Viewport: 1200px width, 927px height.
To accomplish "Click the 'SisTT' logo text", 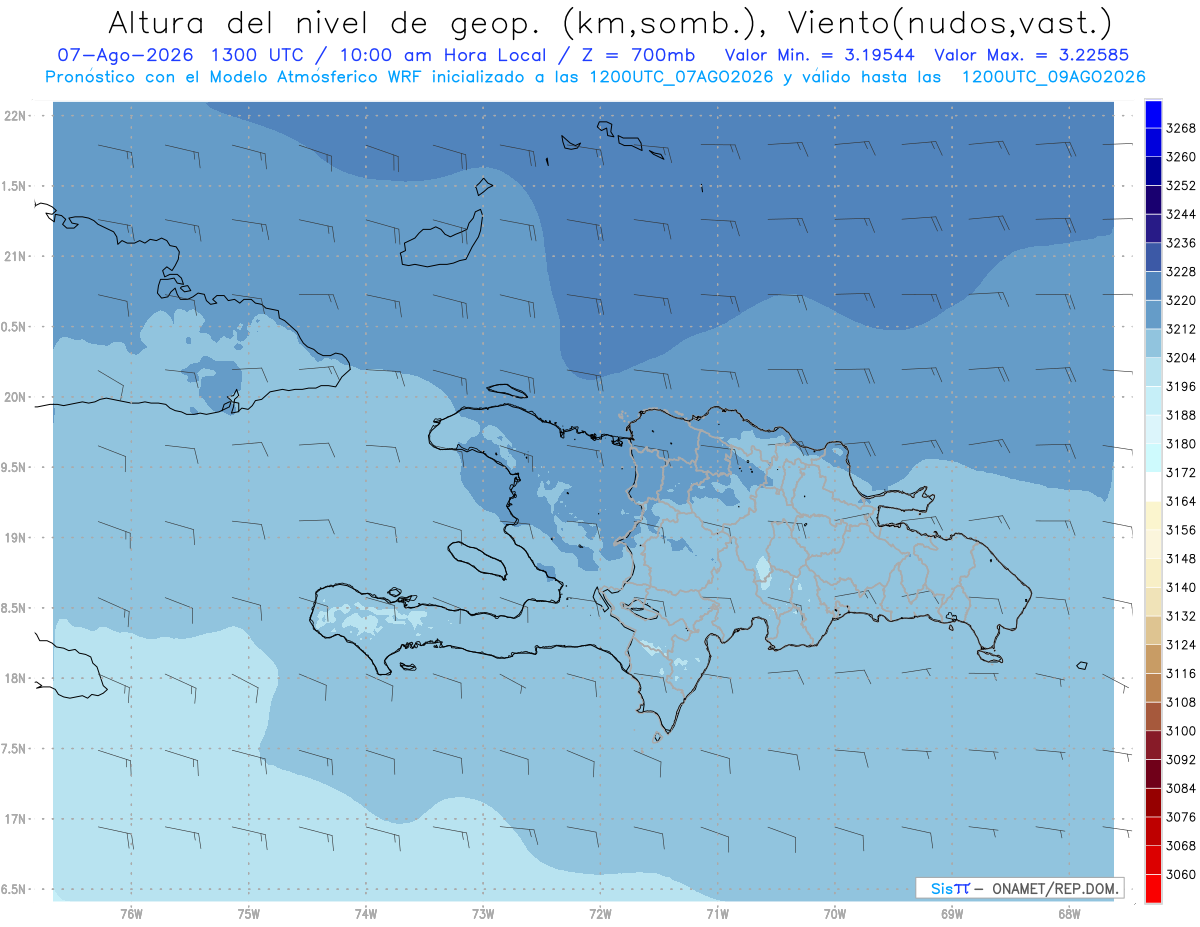I will point(949,888).
